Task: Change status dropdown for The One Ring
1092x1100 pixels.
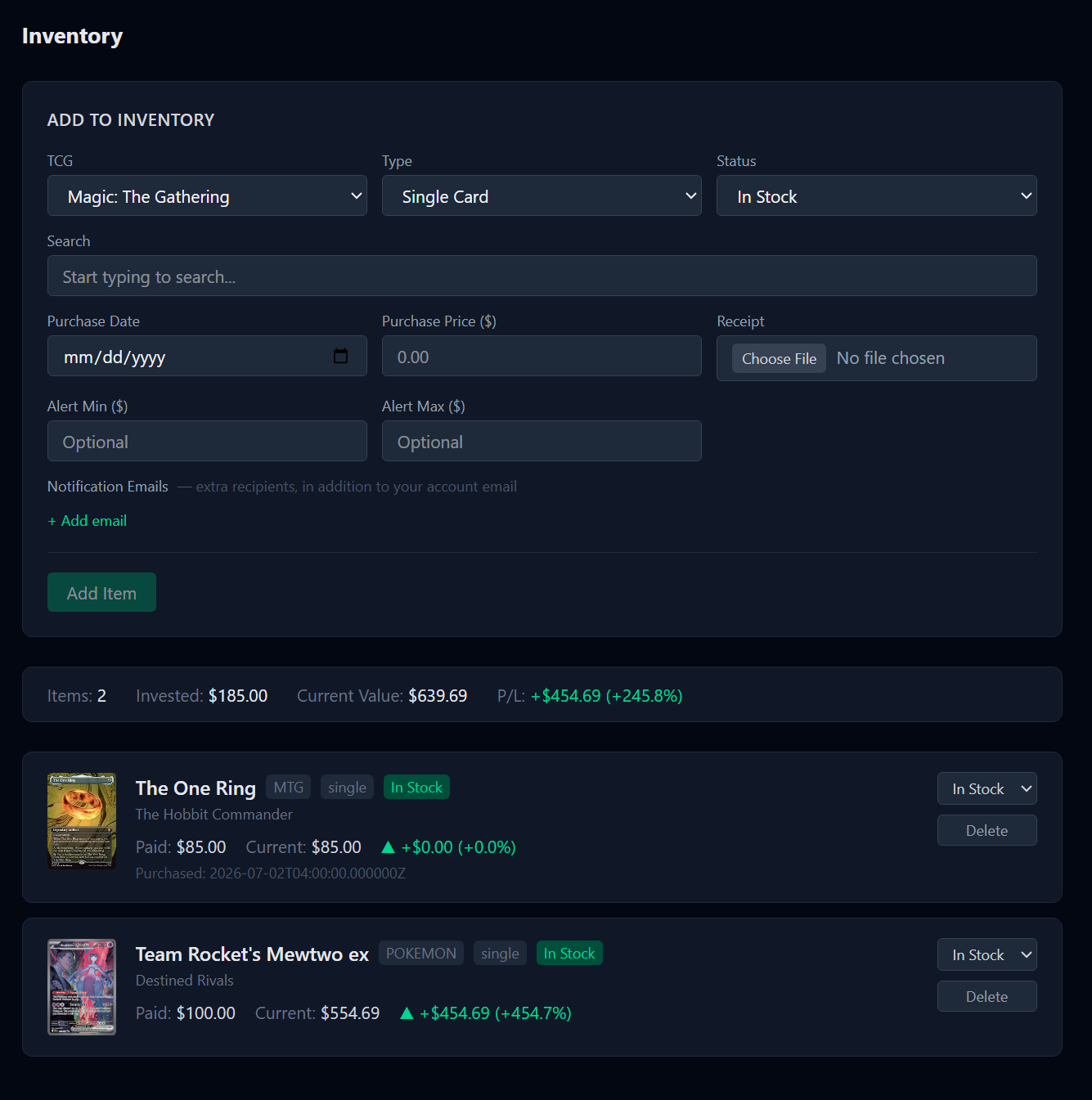Action: (986, 788)
